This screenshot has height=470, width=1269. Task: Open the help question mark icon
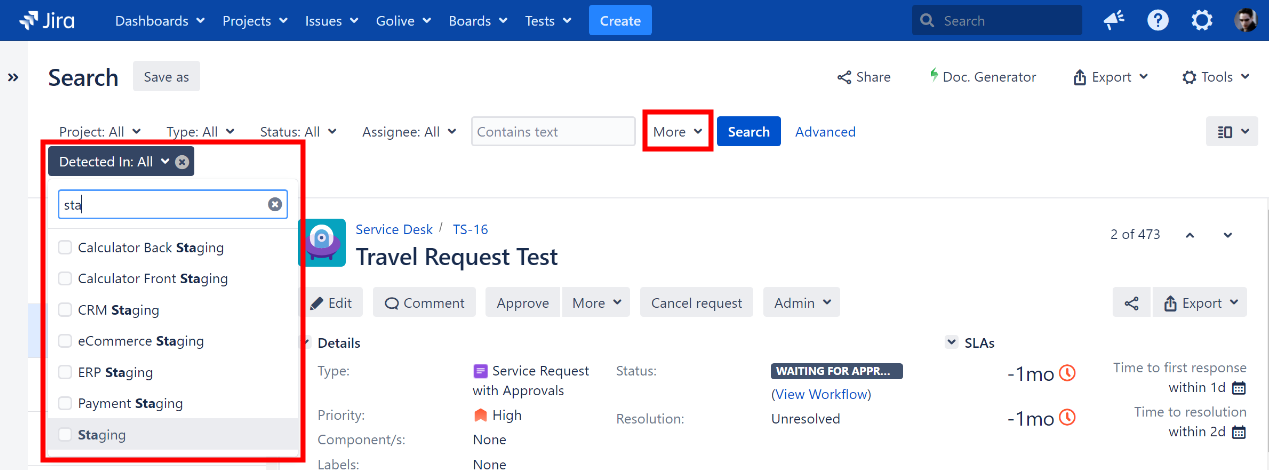[x=1158, y=21]
